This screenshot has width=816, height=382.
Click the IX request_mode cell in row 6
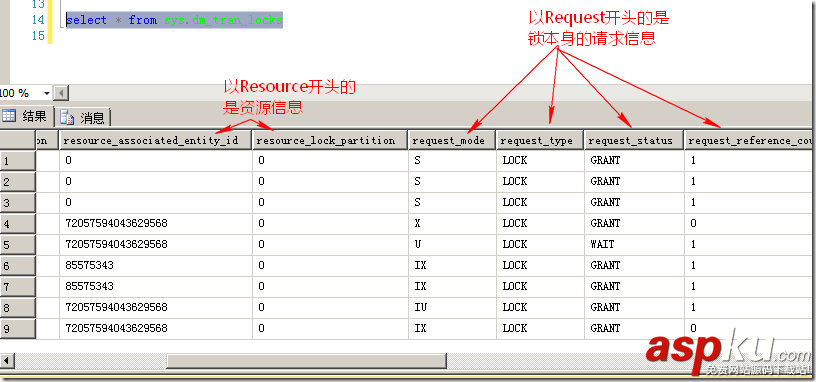(452, 265)
